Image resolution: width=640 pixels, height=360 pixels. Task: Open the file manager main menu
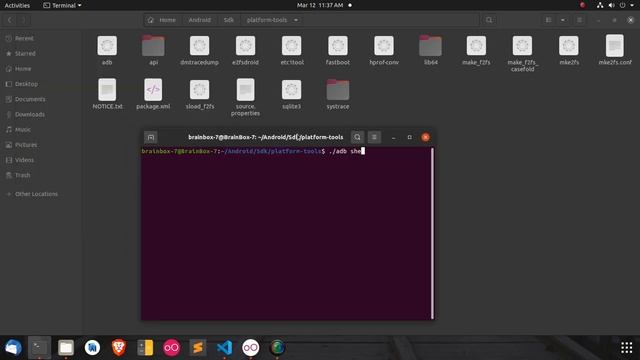click(x=579, y=20)
